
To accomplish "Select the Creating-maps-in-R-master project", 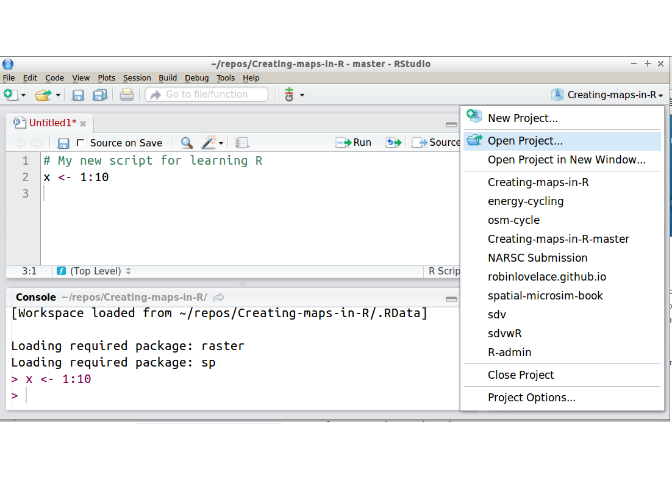I will (x=562, y=239).
